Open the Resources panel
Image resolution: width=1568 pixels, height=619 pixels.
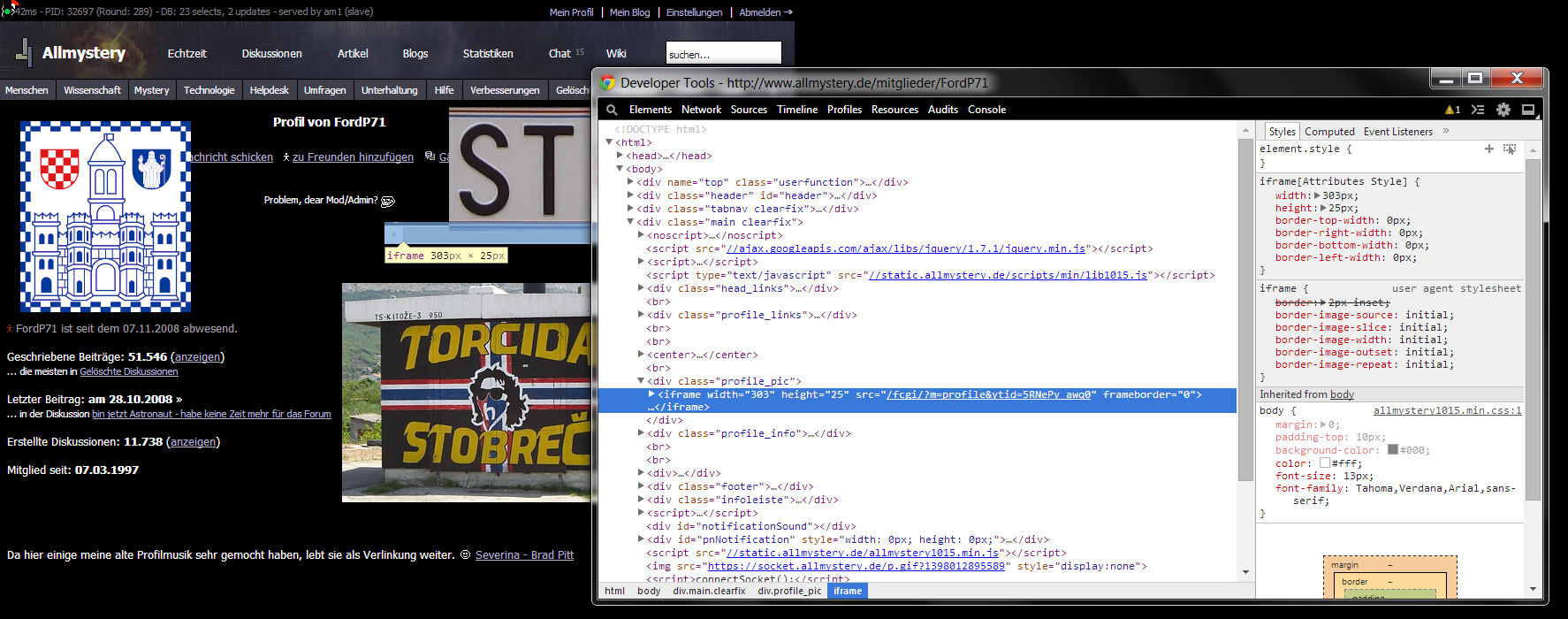[894, 110]
